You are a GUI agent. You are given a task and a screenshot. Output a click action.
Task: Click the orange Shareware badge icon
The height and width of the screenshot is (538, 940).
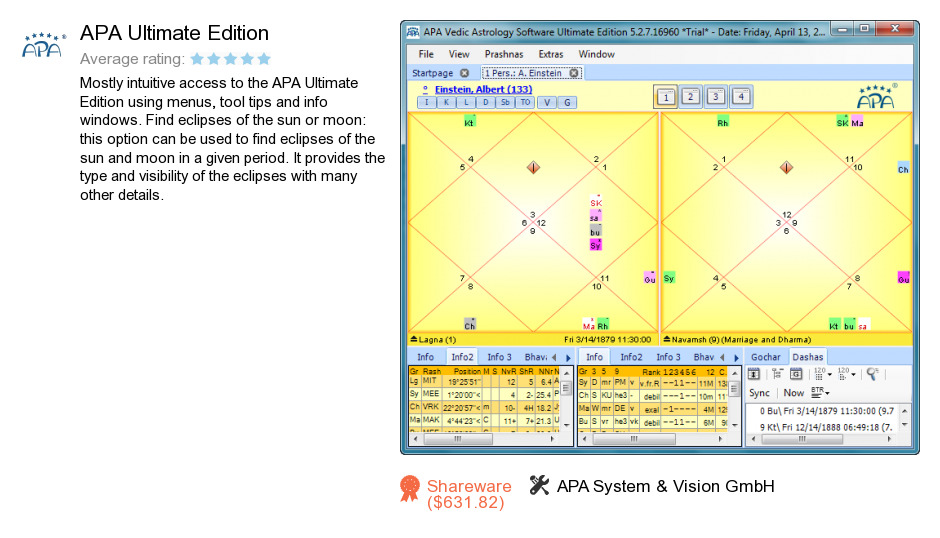(x=410, y=488)
